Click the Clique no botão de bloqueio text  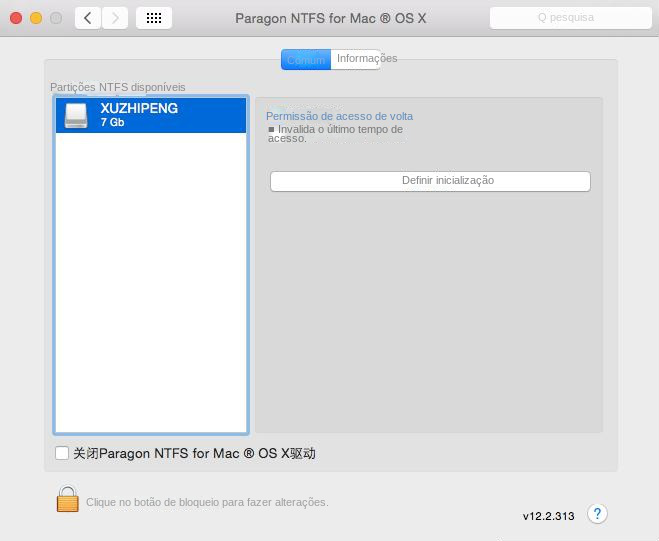(207, 502)
